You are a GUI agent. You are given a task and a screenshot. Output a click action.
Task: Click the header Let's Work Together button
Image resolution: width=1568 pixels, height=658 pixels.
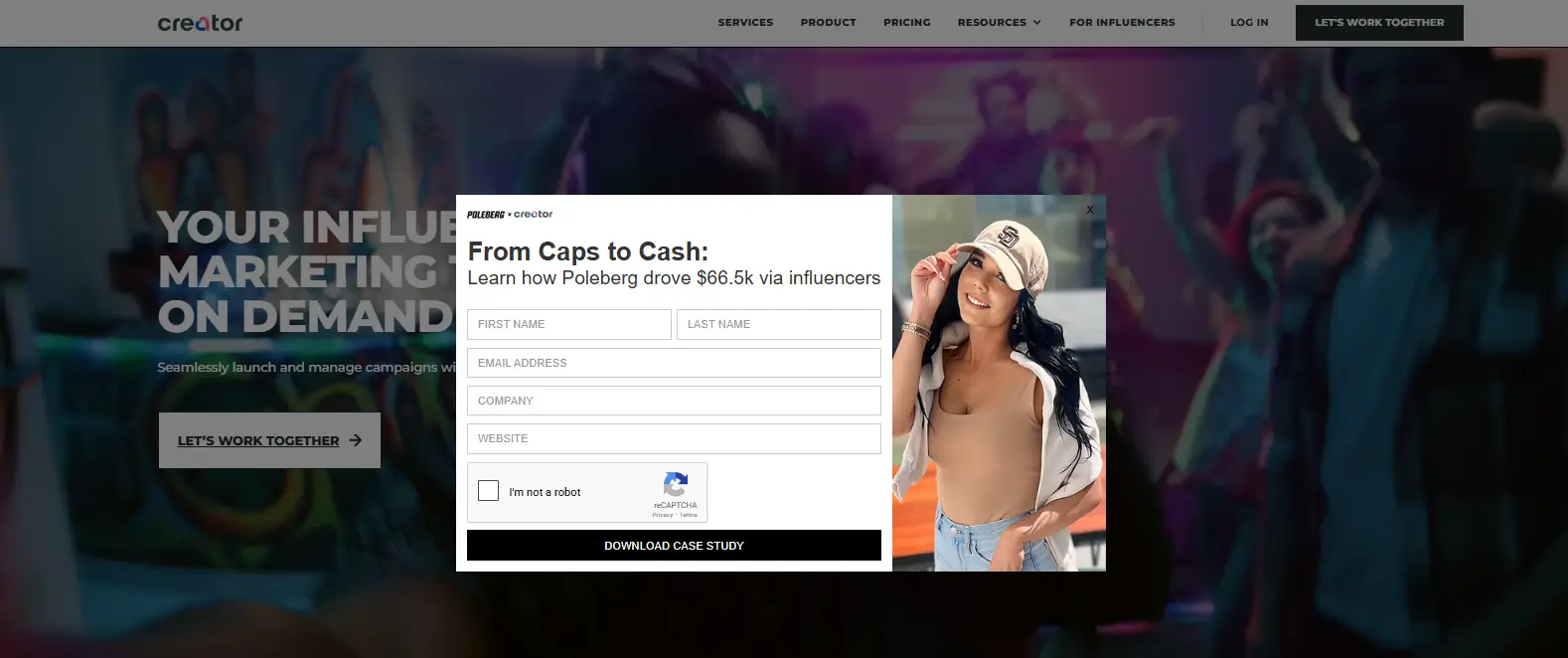point(1379,23)
